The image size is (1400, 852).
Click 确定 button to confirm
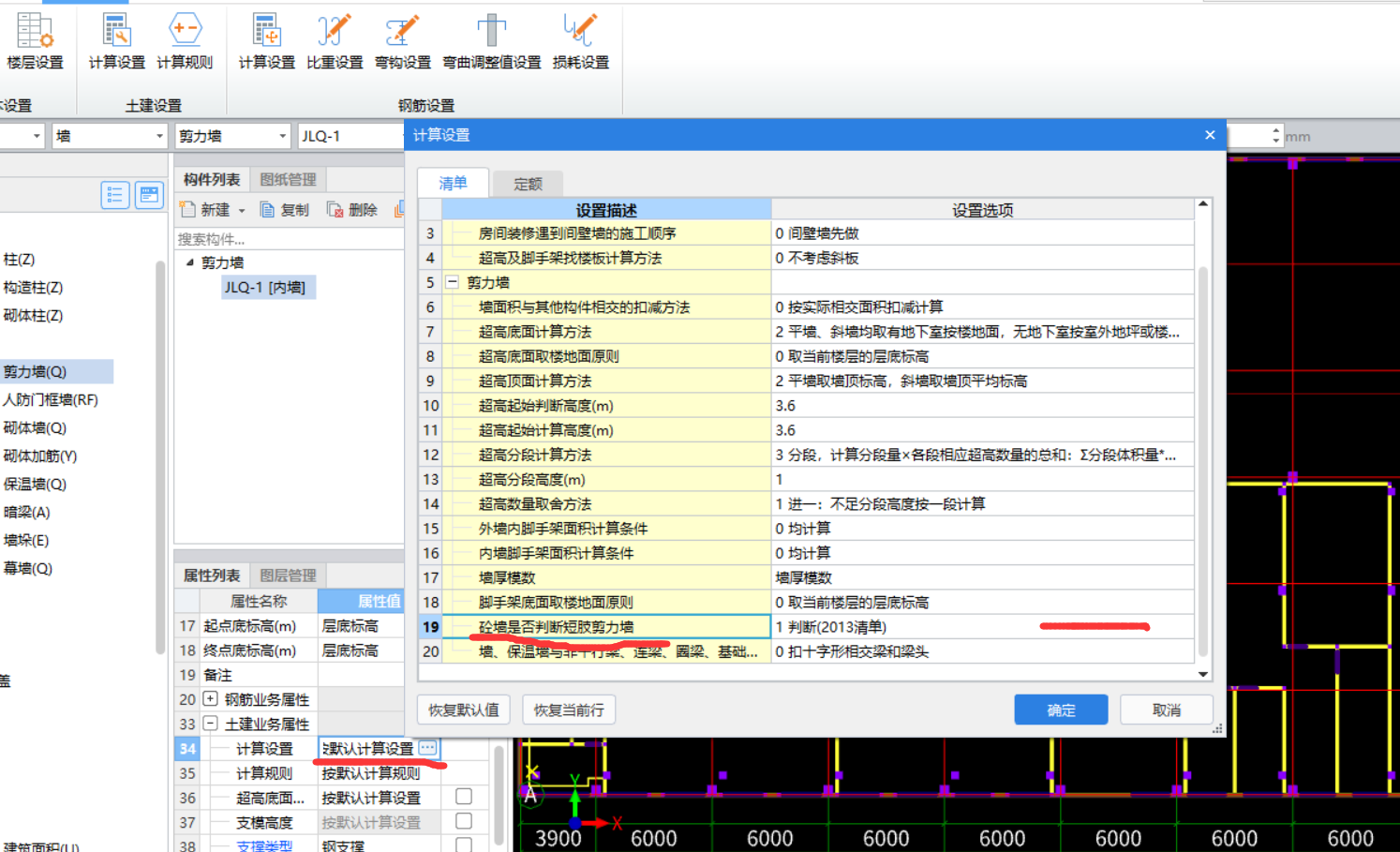tap(1061, 710)
